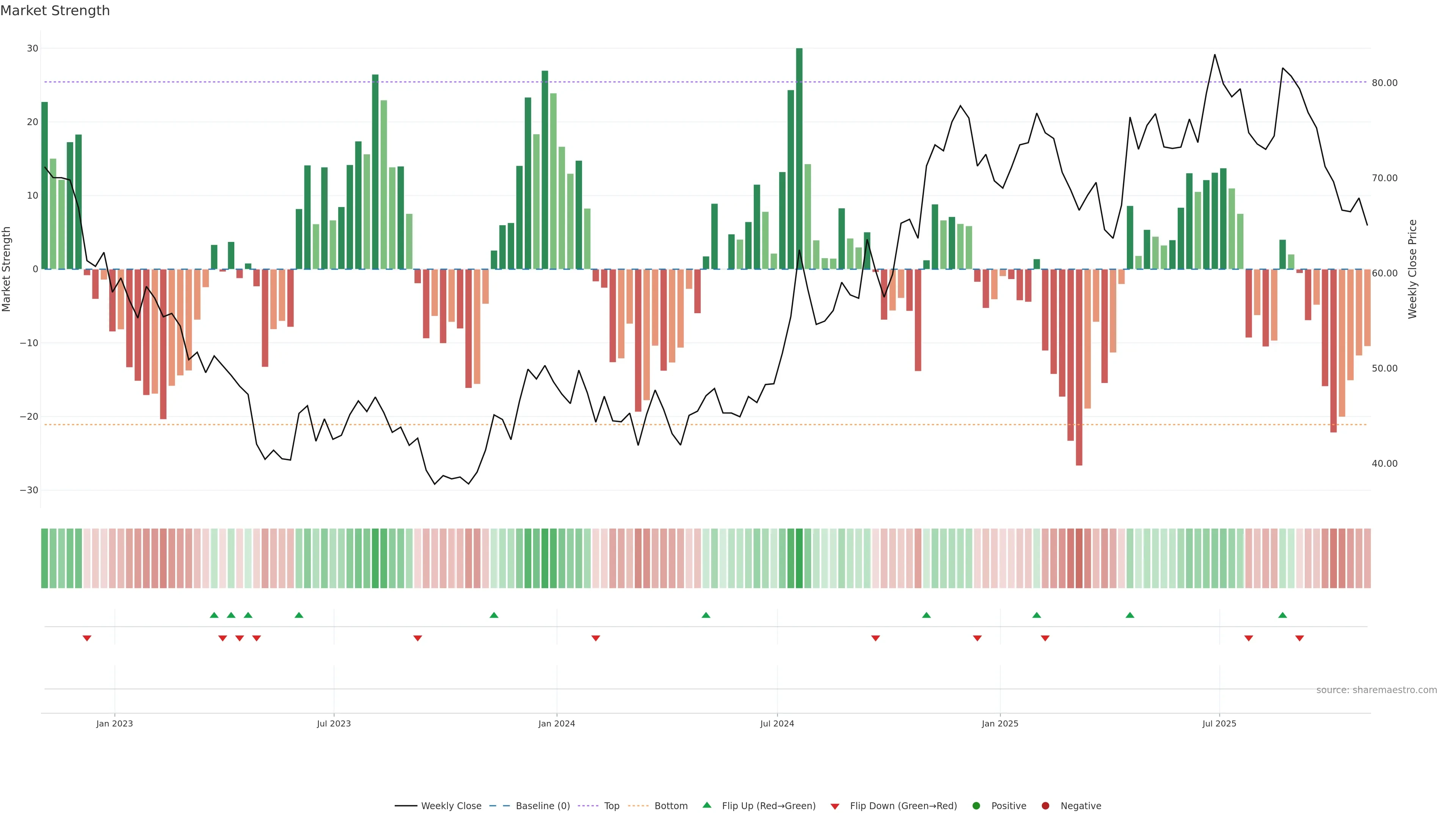This screenshot has width=1456, height=819.
Task: Click darkest green heat strip cell mid-2024
Action: coord(799,559)
